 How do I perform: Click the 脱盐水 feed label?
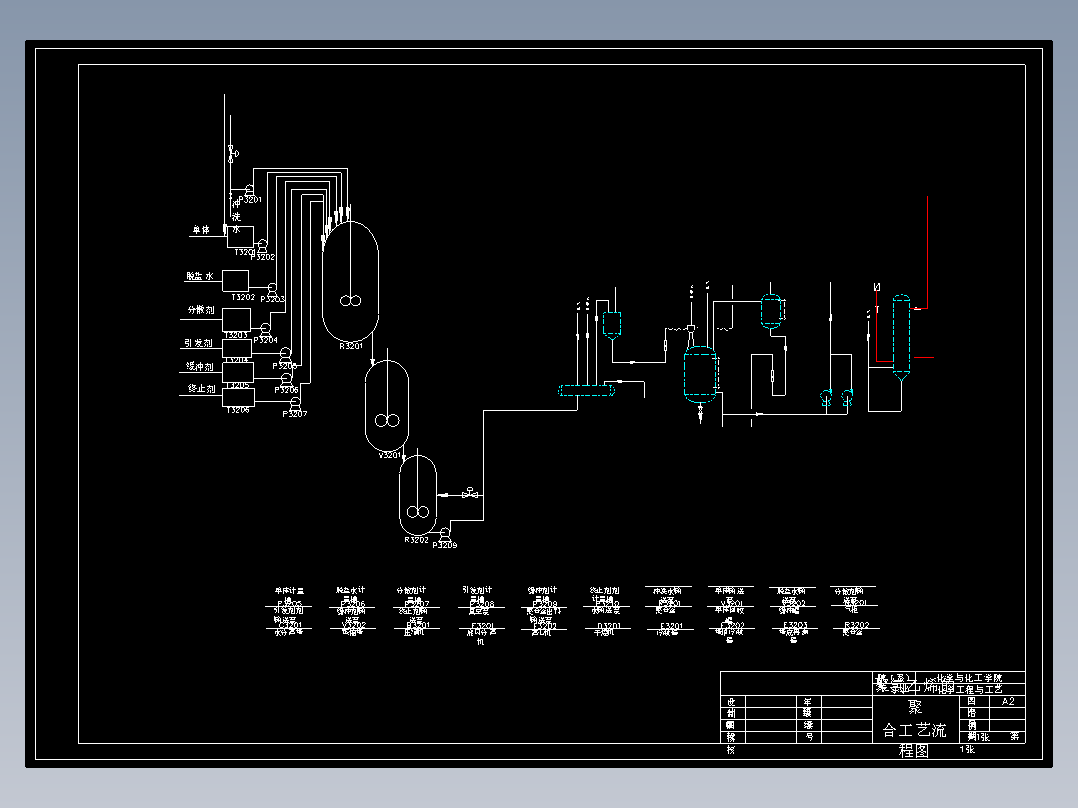click(199, 276)
